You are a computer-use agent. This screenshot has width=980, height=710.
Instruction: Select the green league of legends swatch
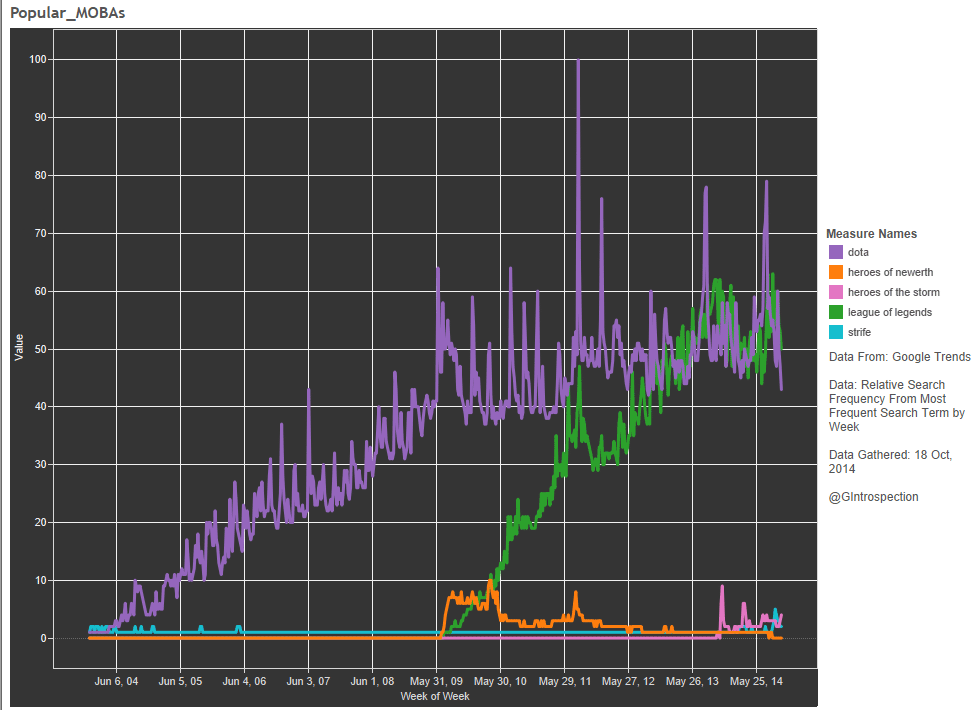click(836, 312)
